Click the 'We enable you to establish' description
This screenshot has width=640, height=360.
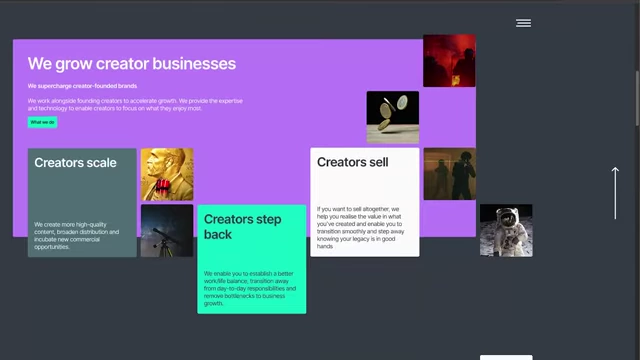point(250,288)
